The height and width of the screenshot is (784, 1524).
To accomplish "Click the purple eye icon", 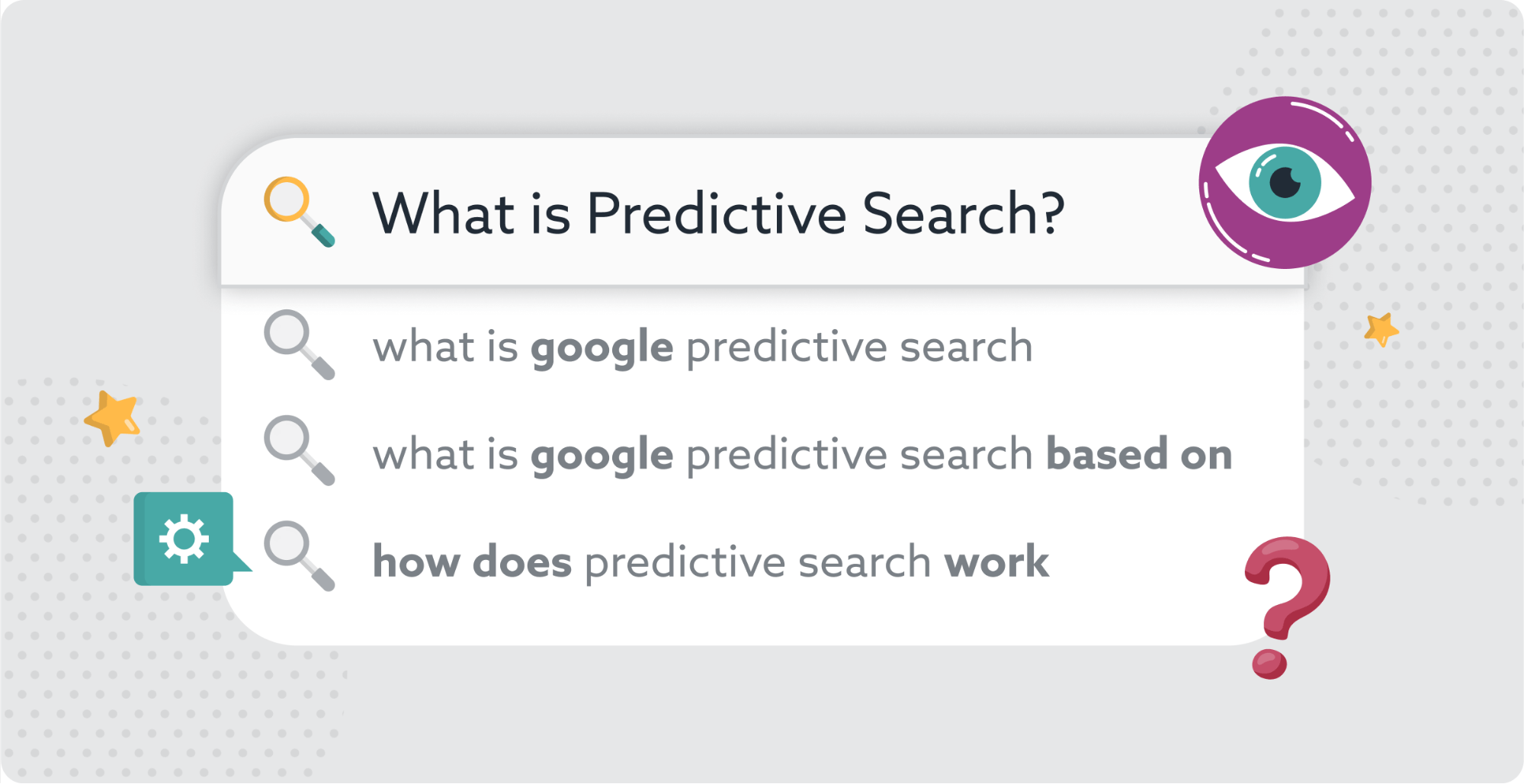I will pos(1285,183).
